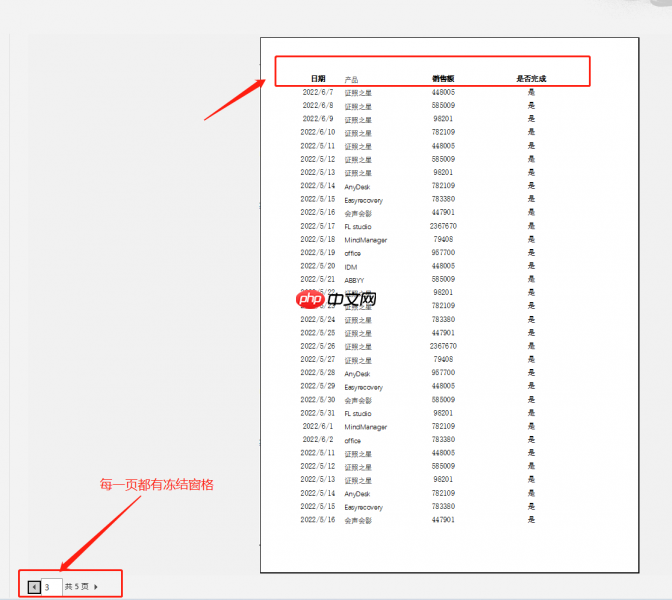This screenshot has width=672, height=600.
Task: Go to the previous preview page
Action: [34, 587]
